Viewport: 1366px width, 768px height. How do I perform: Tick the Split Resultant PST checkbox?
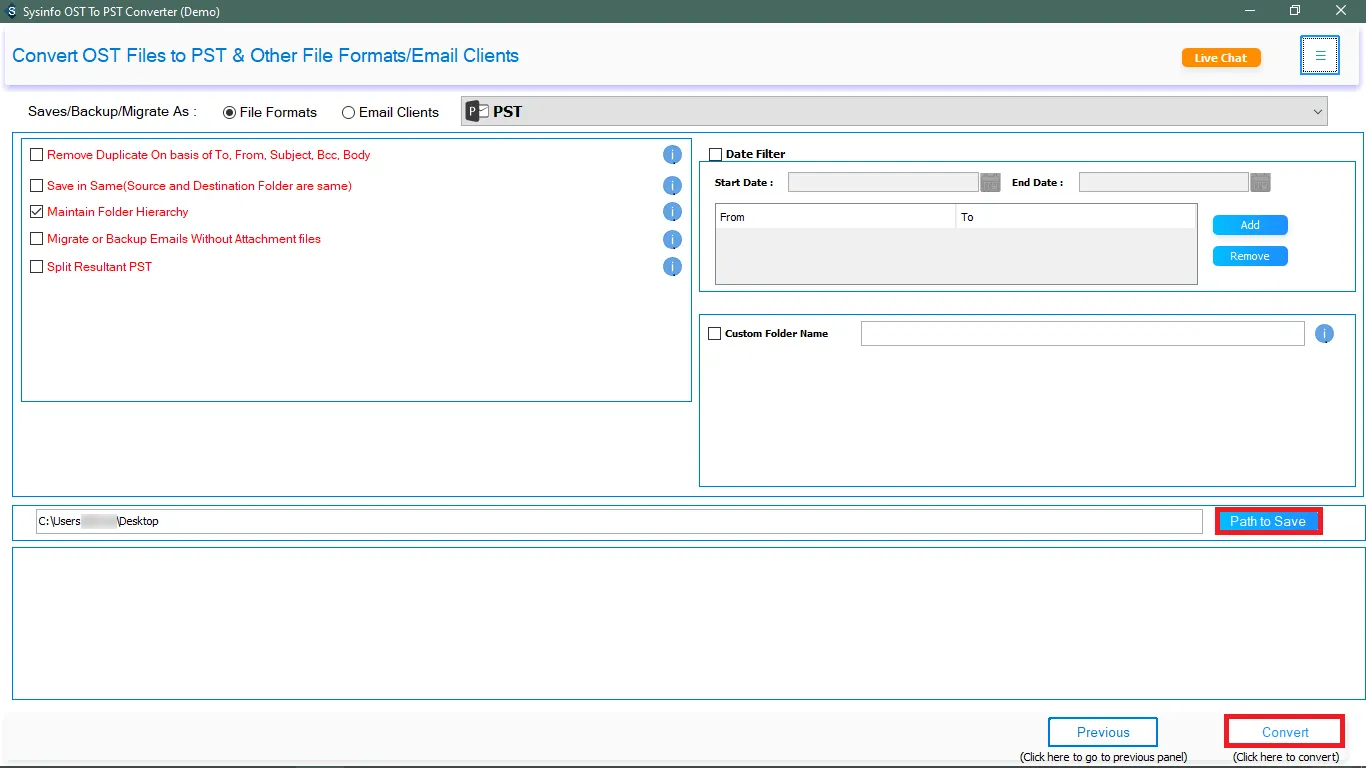[x=37, y=267]
